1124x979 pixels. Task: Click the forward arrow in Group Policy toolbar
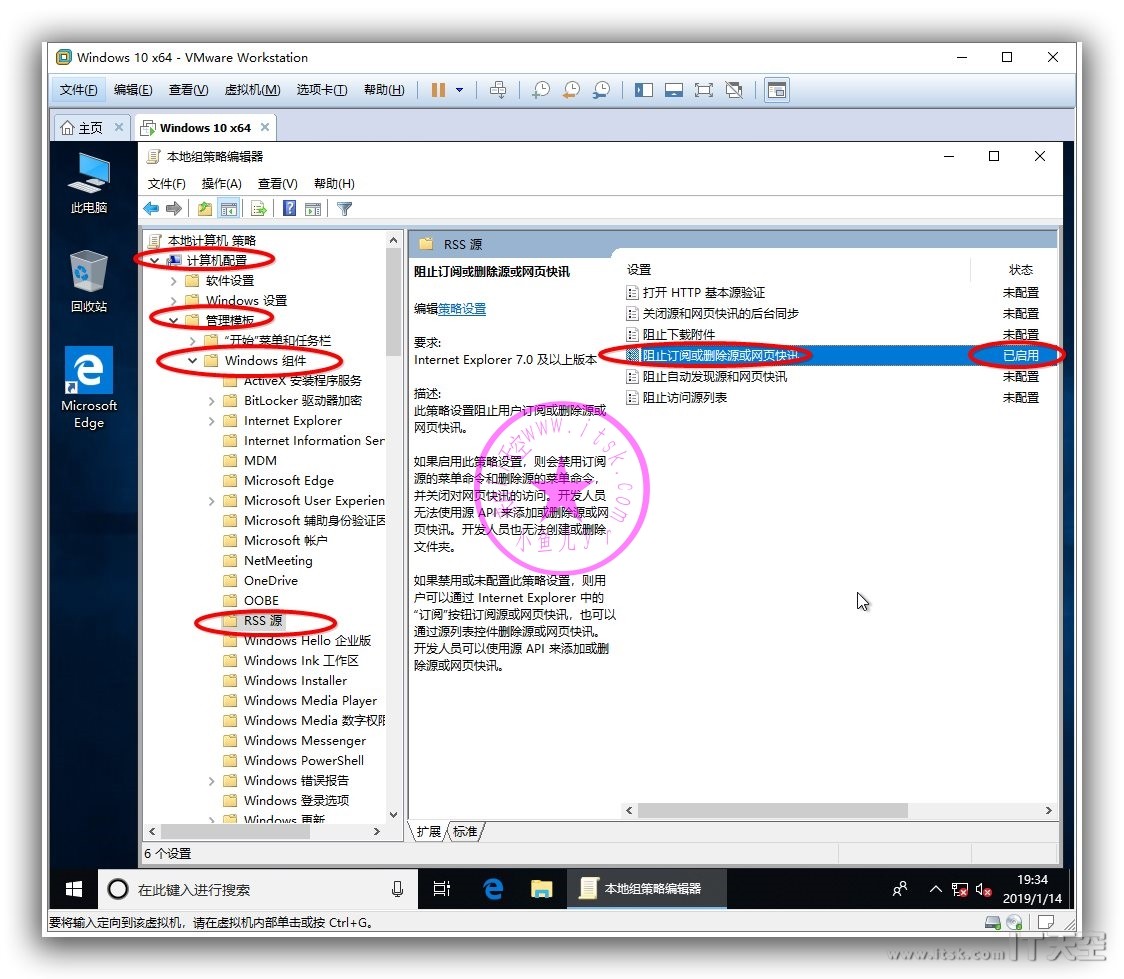tap(173, 209)
